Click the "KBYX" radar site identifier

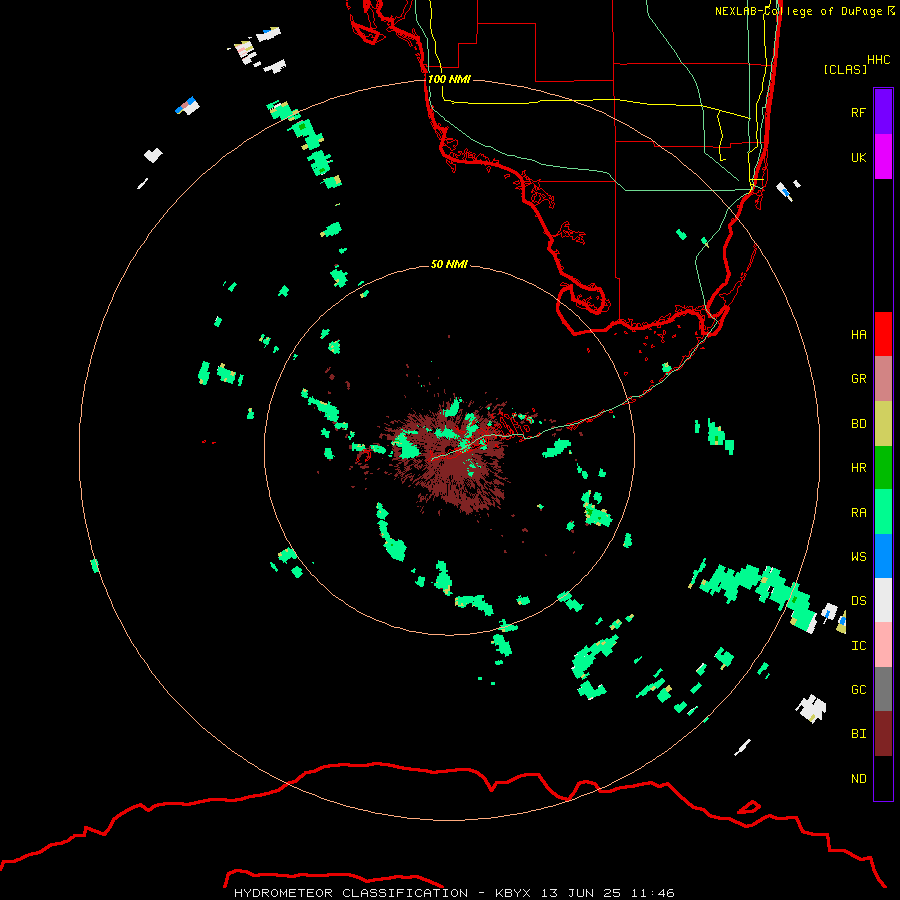click(513, 893)
